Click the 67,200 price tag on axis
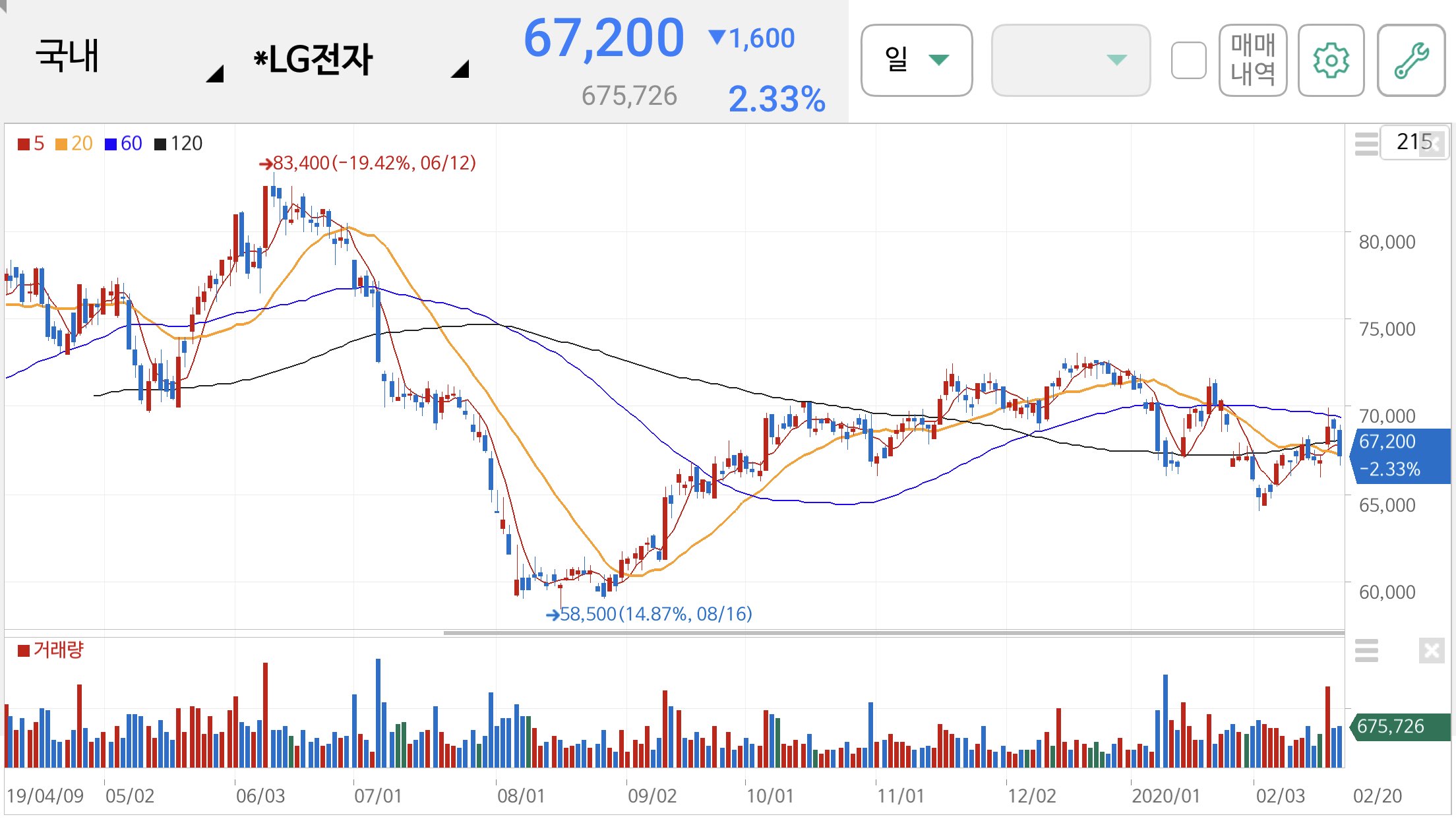The height and width of the screenshot is (819, 1456). click(x=1399, y=456)
